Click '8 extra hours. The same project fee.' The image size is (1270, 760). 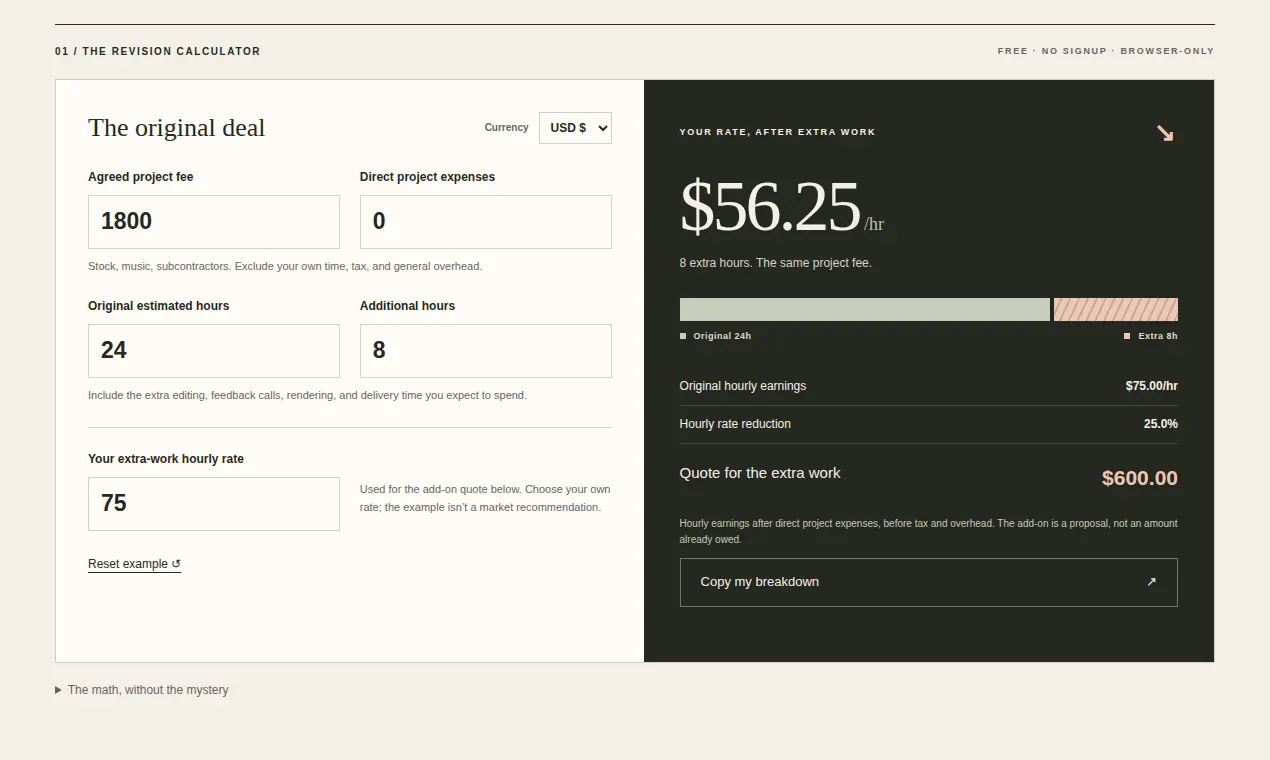pos(776,263)
